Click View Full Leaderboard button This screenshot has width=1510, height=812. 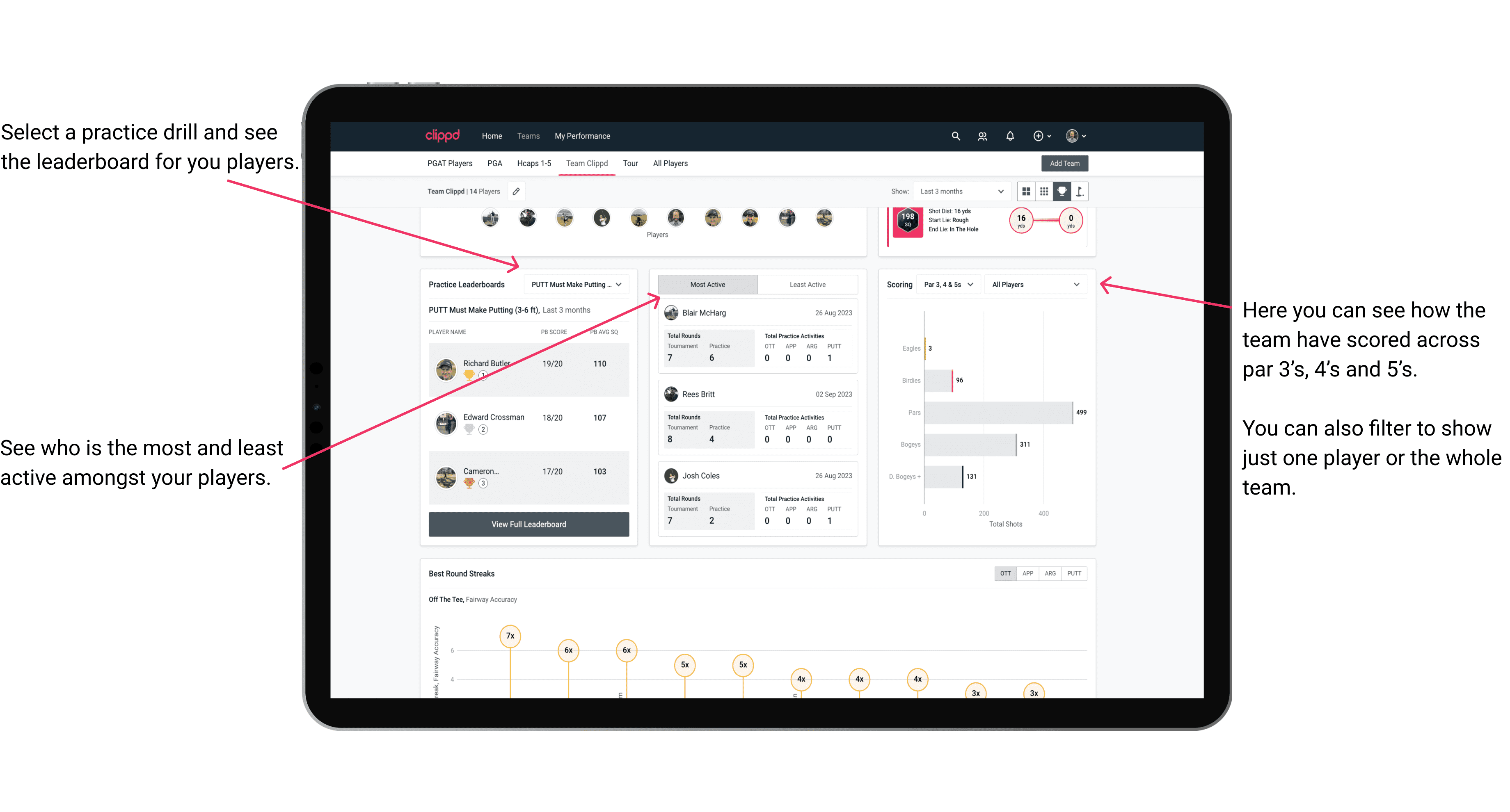528,524
